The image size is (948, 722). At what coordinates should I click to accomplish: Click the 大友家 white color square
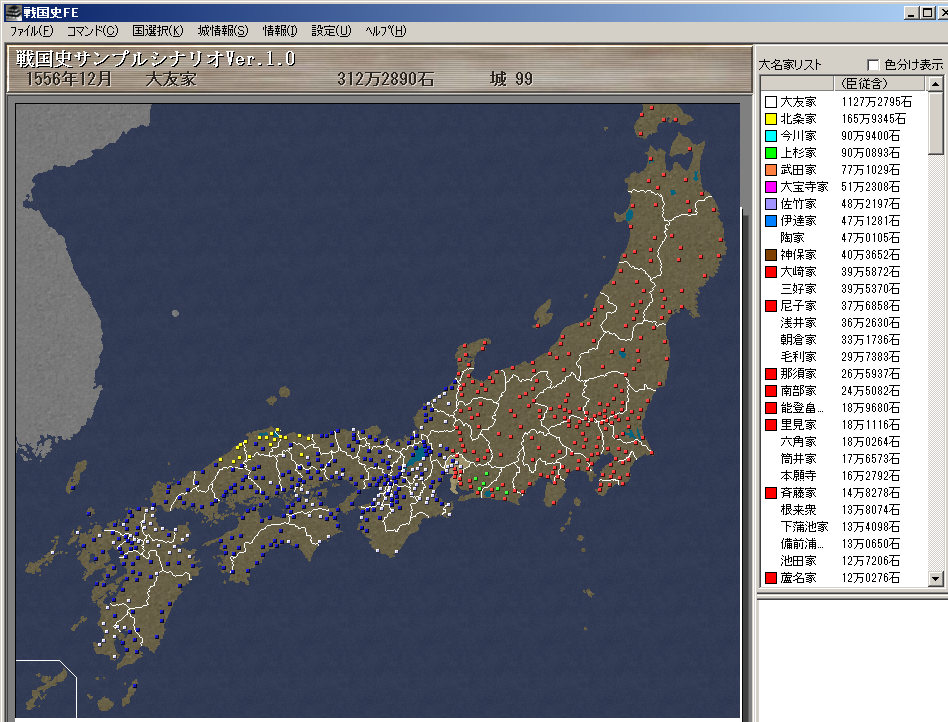coord(771,102)
